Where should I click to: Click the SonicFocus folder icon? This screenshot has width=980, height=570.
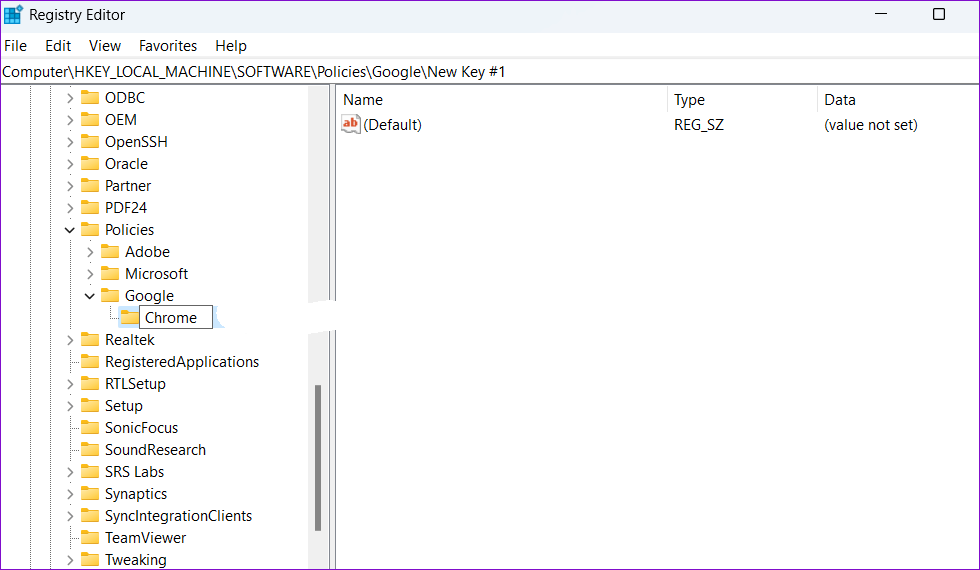[90, 428]
